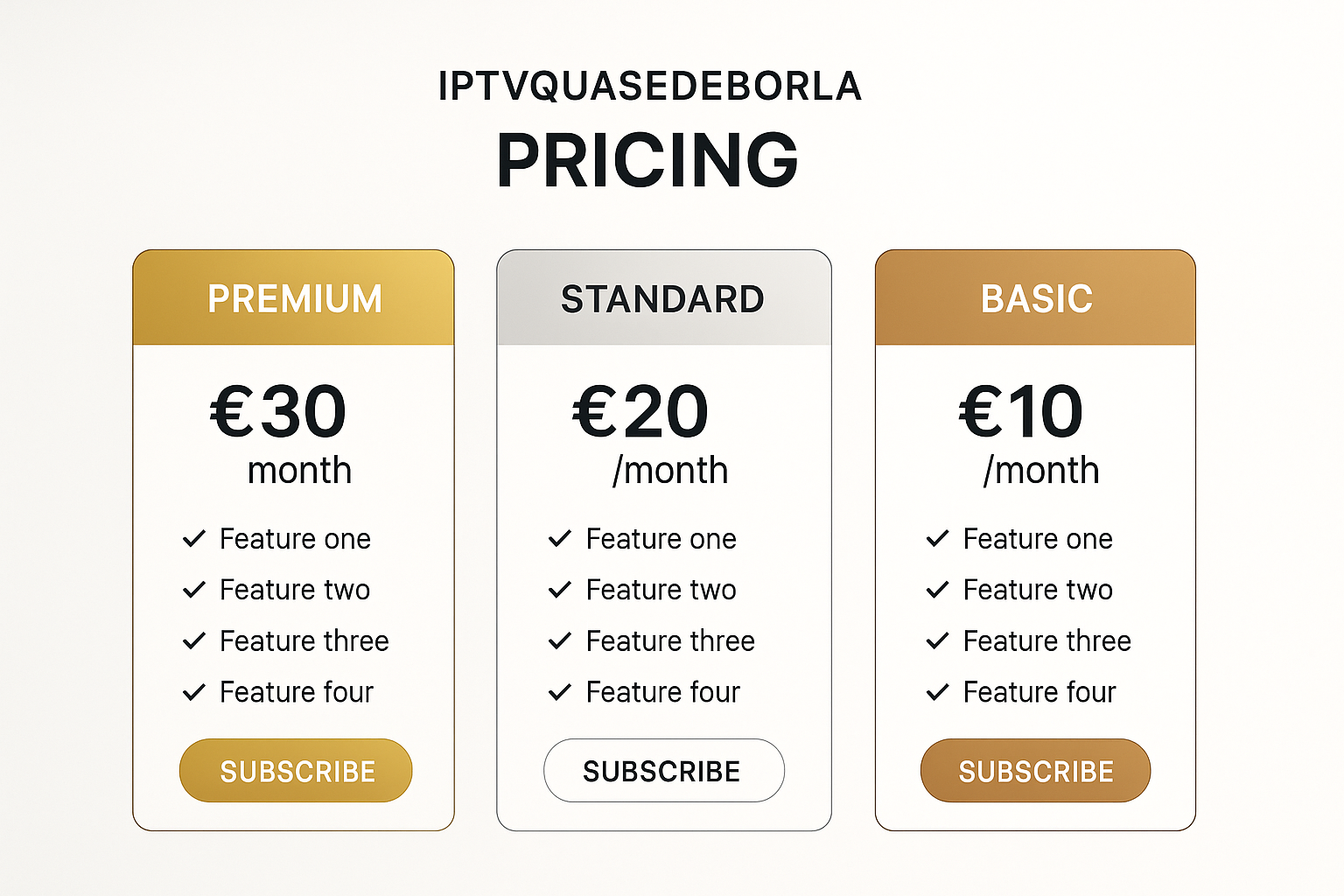Subscribe to the Basic plan
1344x896 pixels.
[x=1035, y=771]
